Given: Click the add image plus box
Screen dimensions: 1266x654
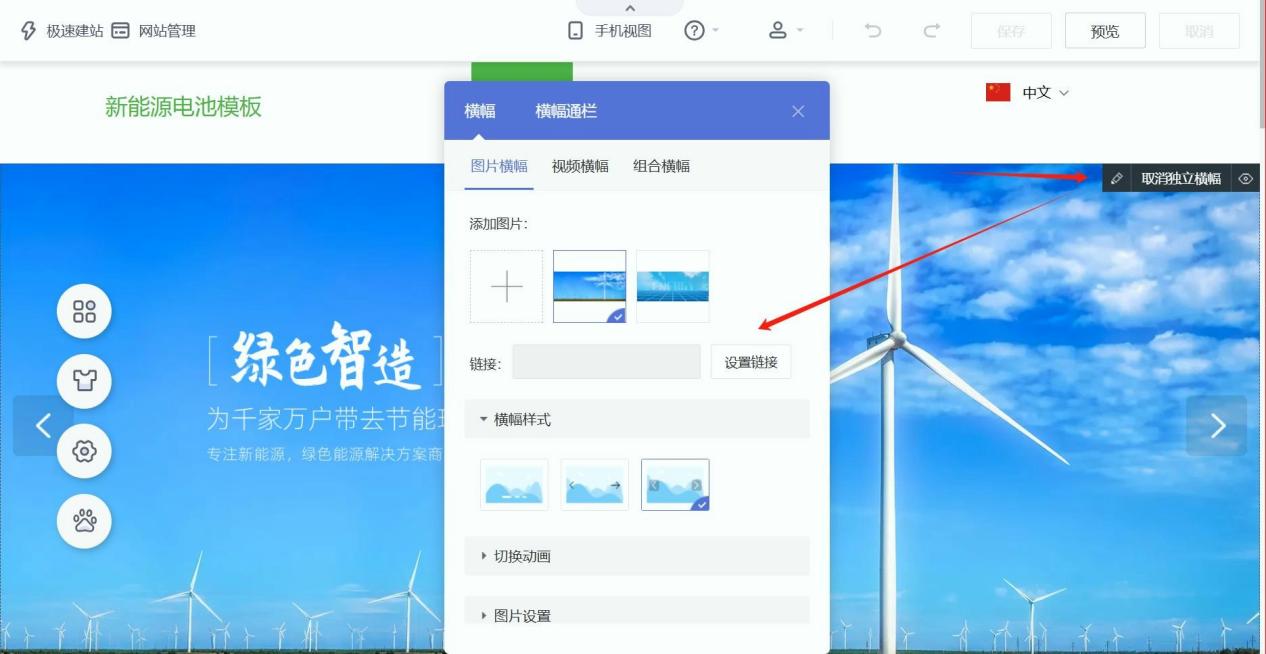Looking at the screenshot, I should point(507,286).
